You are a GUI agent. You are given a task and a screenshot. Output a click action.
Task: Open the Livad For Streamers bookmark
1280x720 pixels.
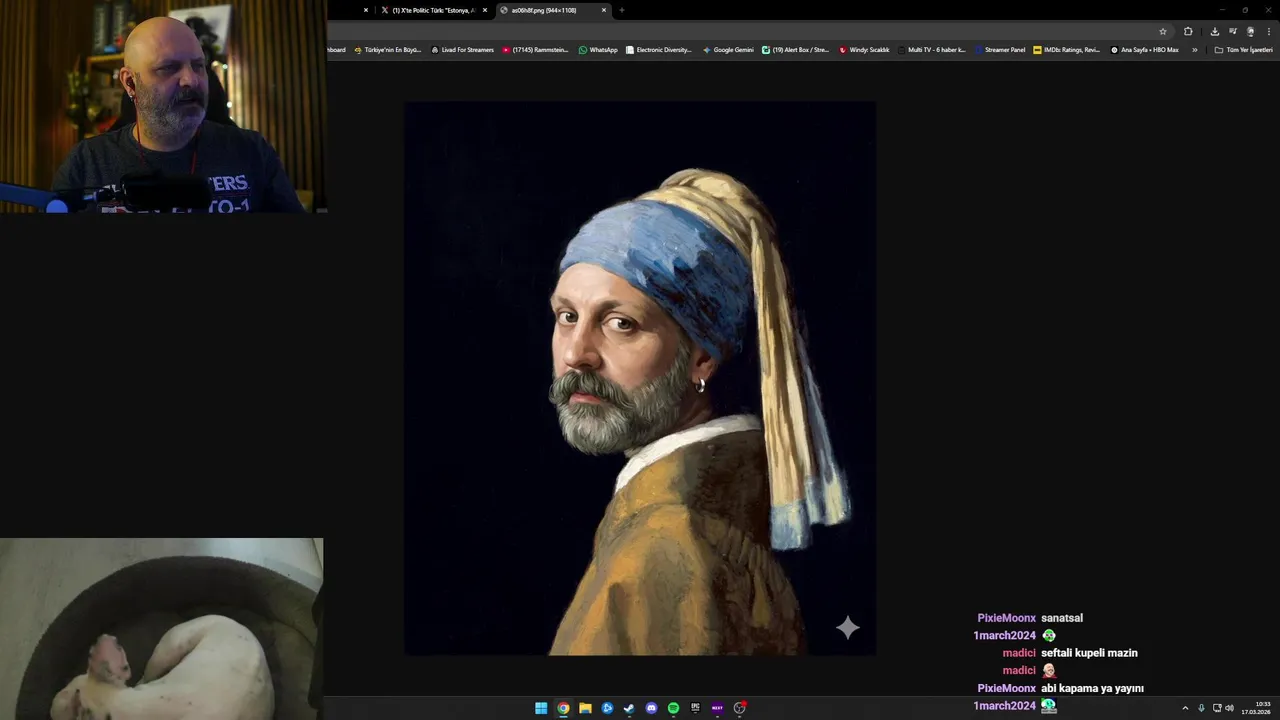[463, 50]
